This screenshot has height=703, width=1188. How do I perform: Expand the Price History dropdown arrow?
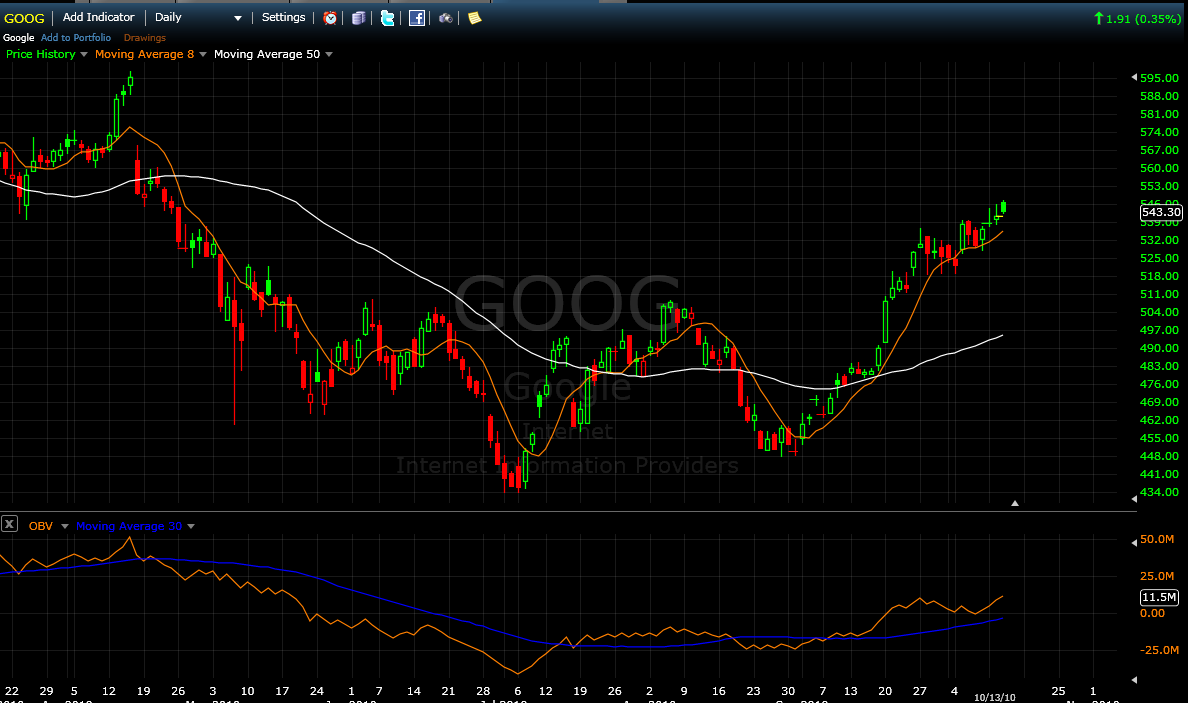pyautogui.click(x=83, y=55)
